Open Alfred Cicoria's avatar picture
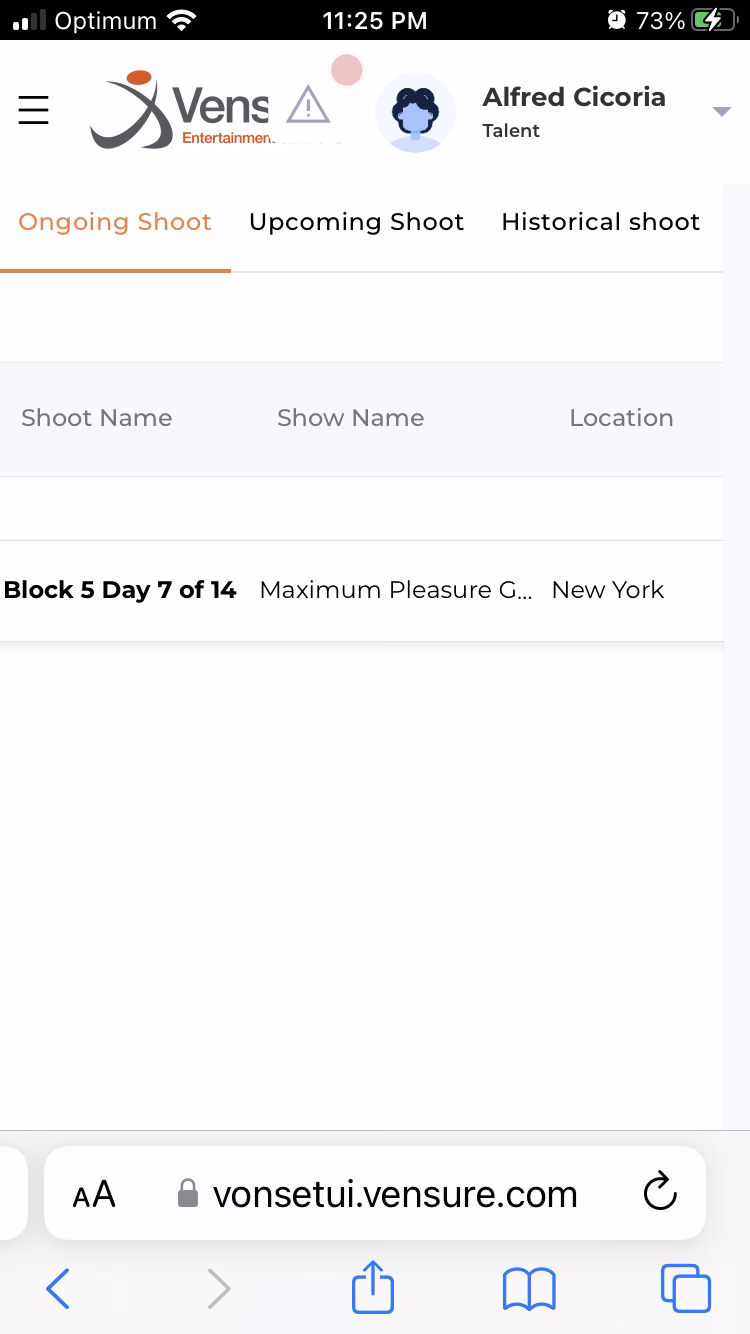The height and width of the screenshot is (1334, 750). pos(415,113)
